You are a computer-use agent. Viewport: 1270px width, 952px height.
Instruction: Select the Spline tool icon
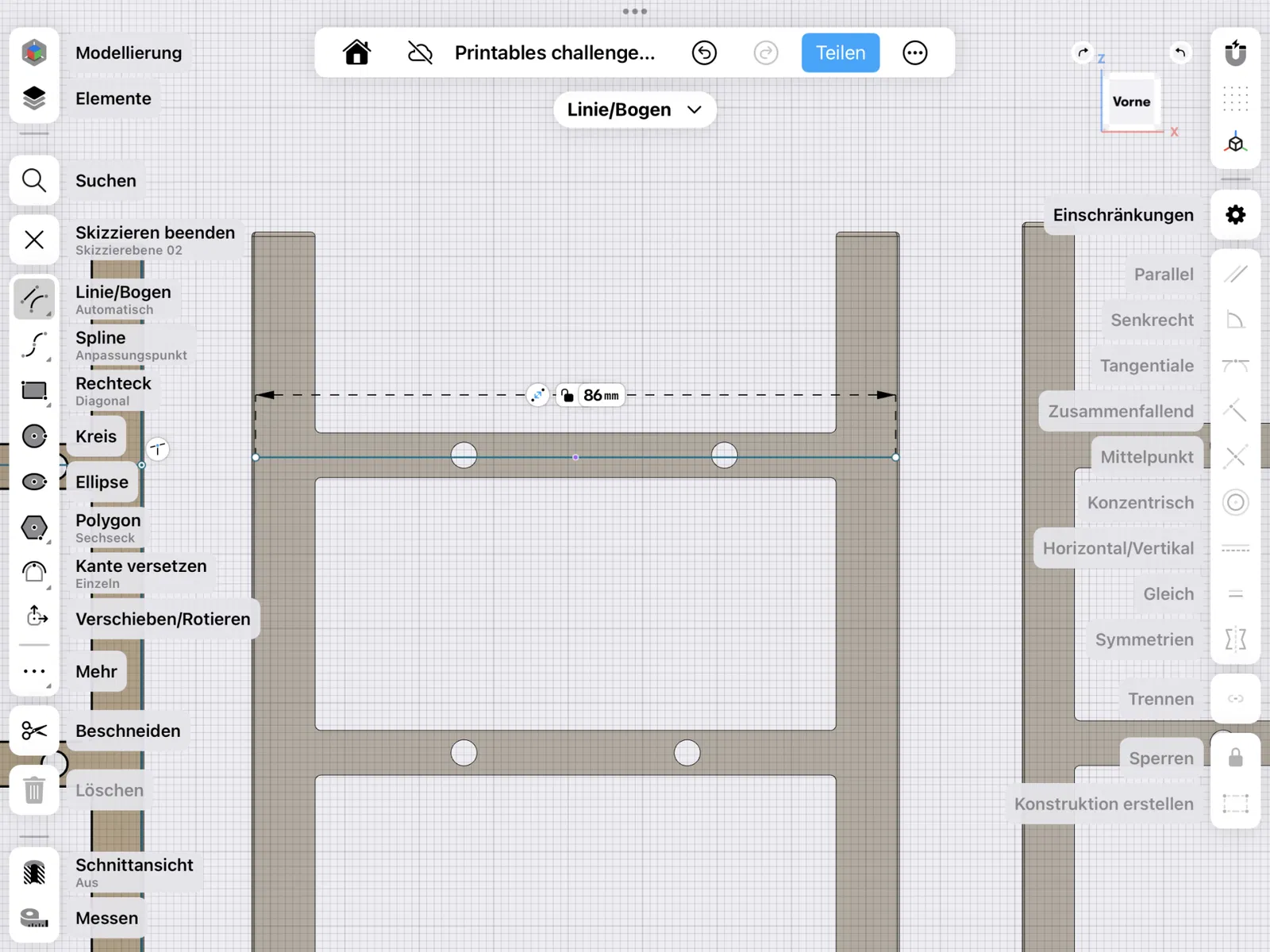tap(34, 345)
